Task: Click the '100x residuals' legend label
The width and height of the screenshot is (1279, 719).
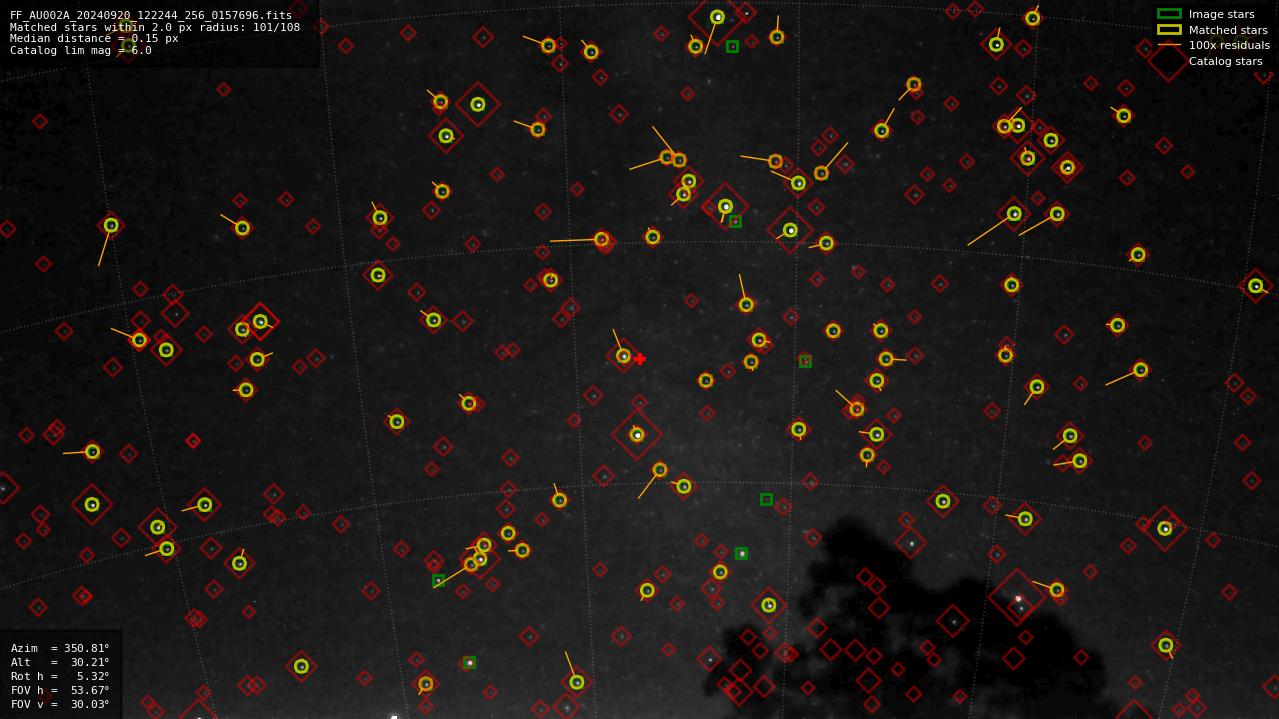Action: click(1229, 45)
